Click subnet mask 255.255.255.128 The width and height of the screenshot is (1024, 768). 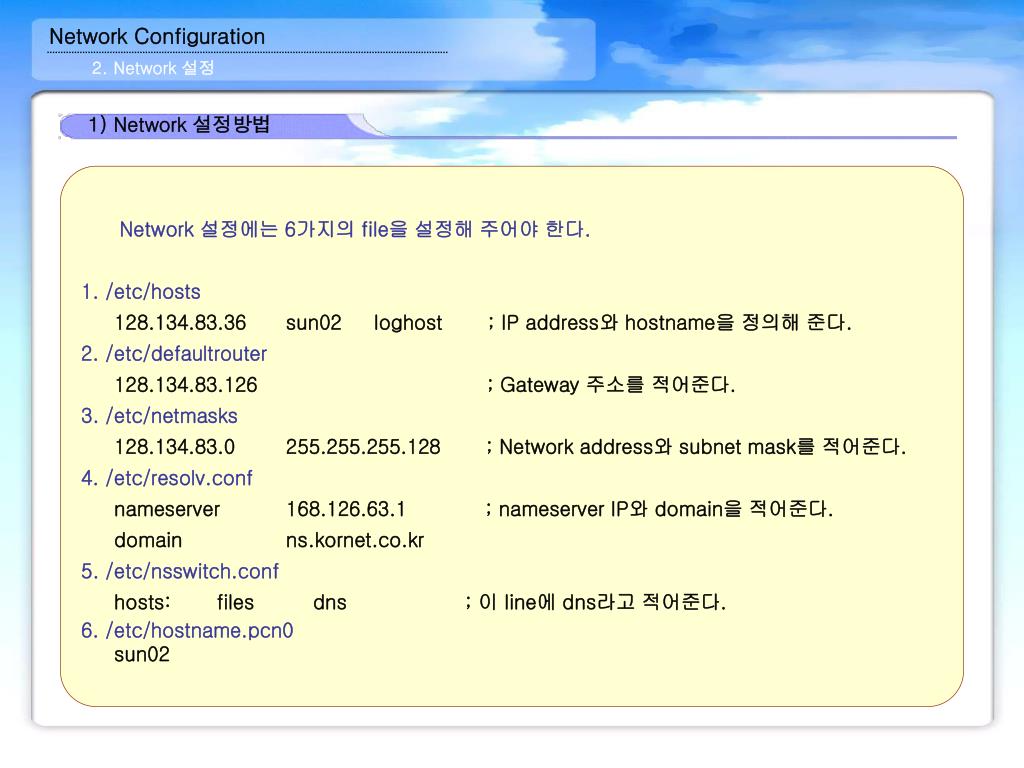click(x=363, y=447)
